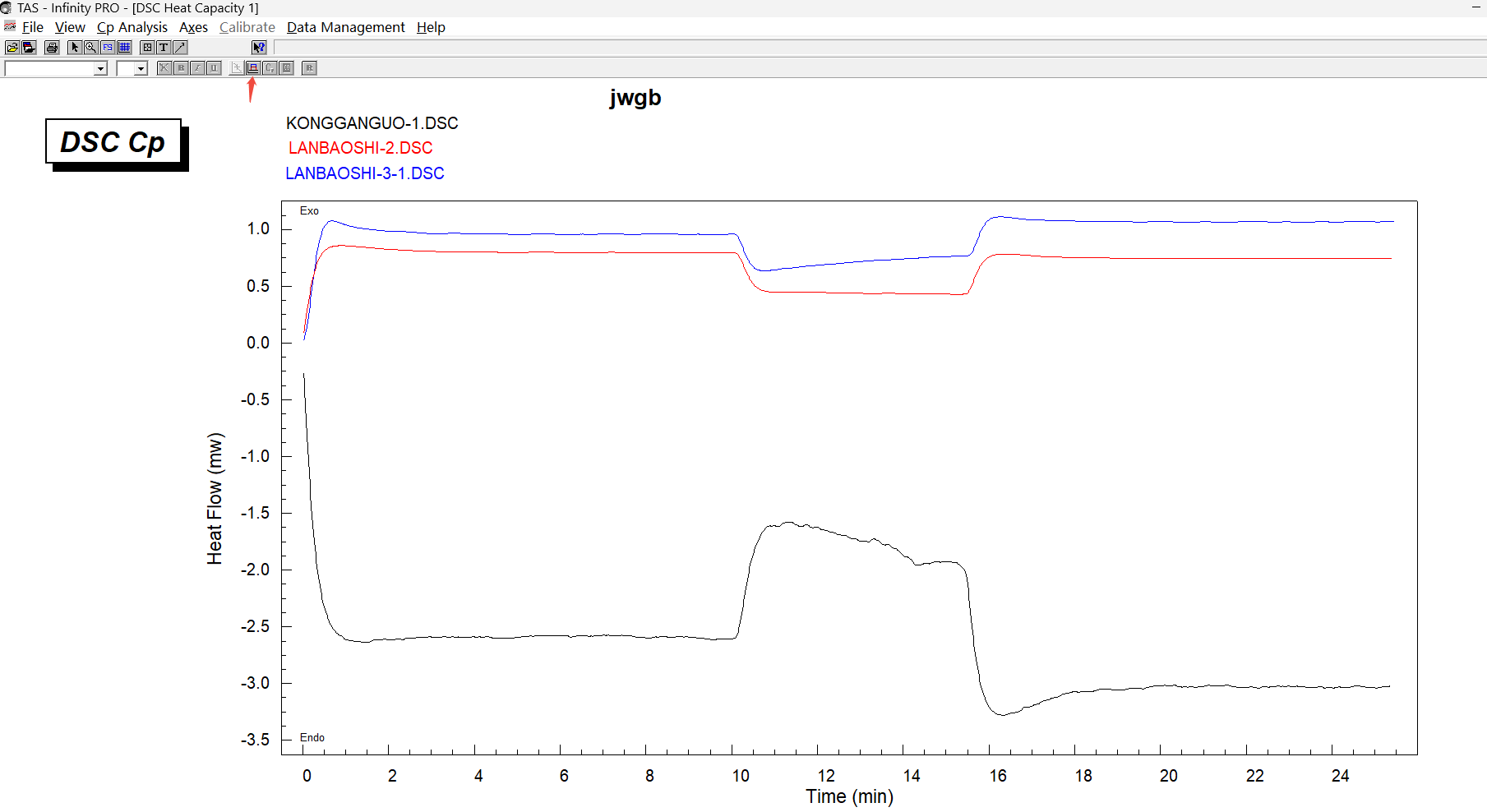Screen dimensions: 1487x812
Task: Open the Cp Analysis menu
Action: pos(132,27)
